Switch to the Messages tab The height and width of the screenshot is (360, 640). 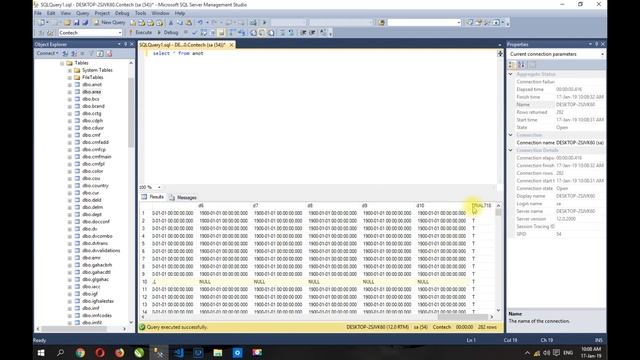183,198
